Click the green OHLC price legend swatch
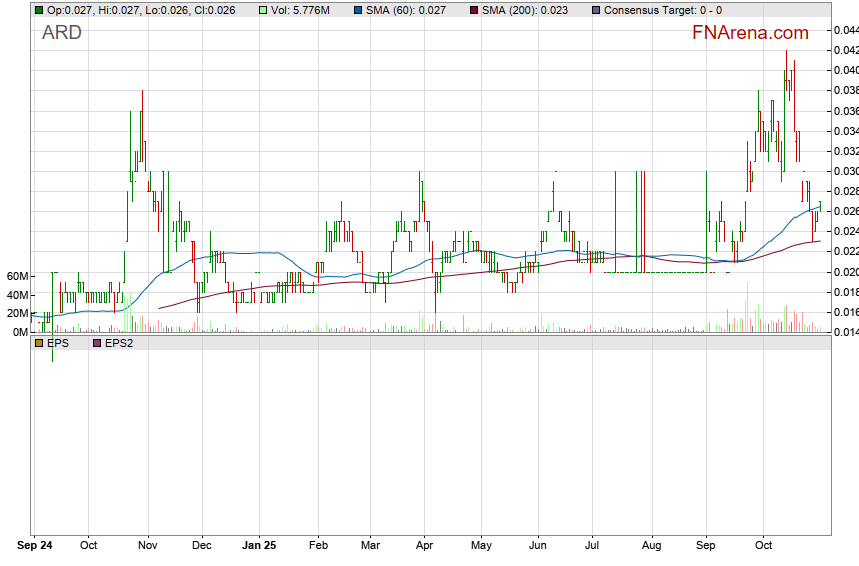Viewport: 859px width, 566px height. tap(38, 10)
